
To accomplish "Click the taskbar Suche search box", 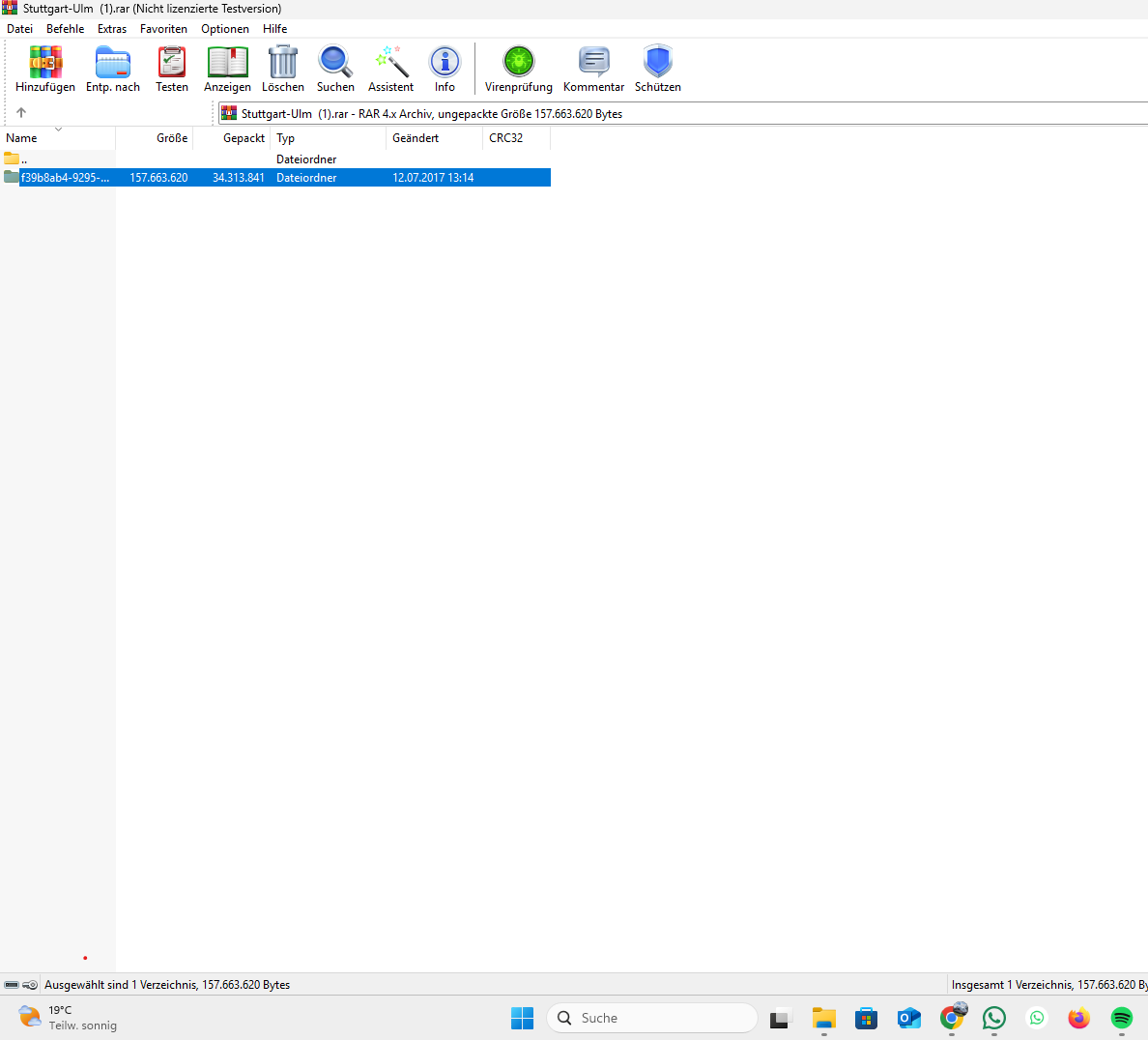I will point(651,1018).
